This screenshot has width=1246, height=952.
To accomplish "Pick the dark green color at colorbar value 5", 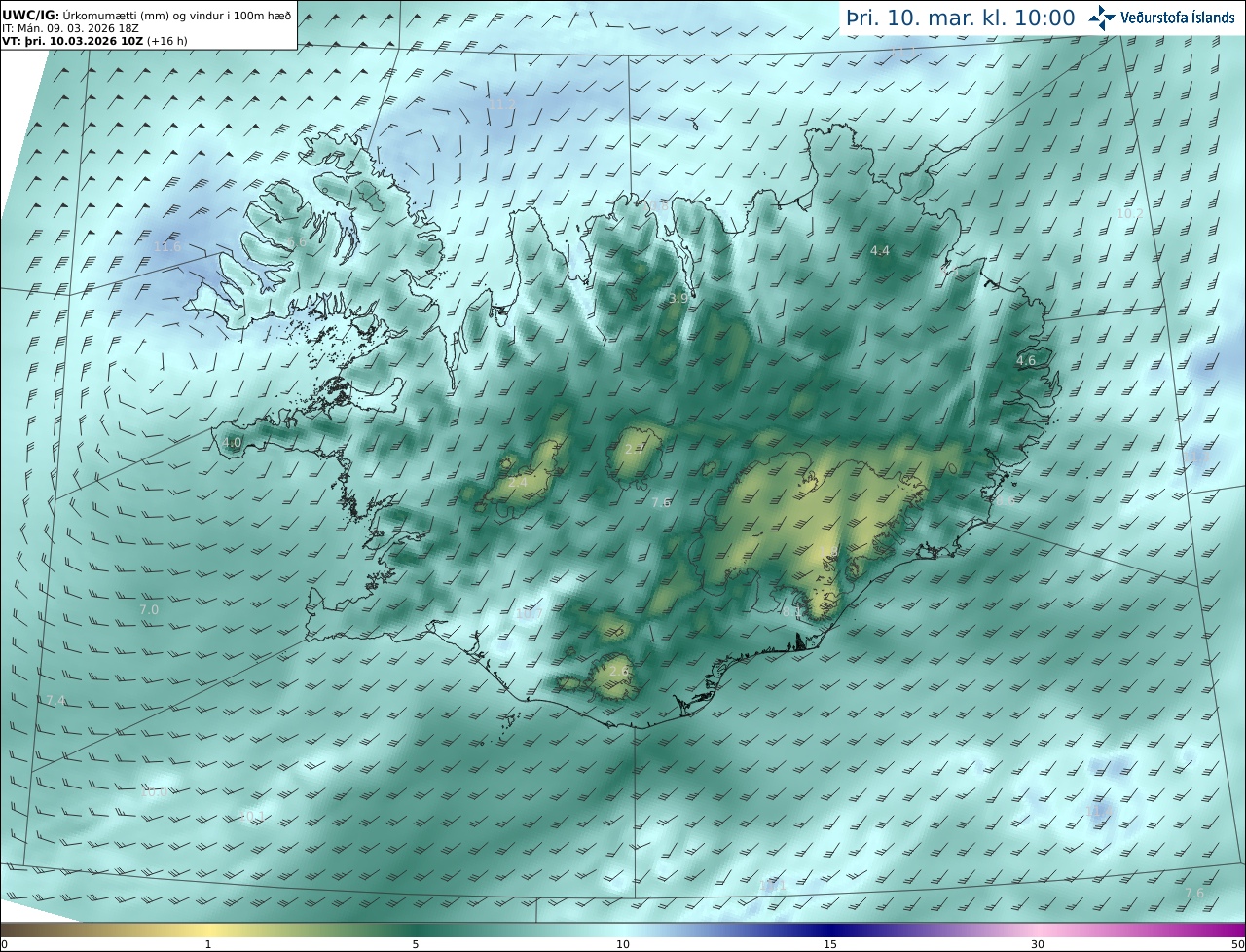I will click(416, 930).
